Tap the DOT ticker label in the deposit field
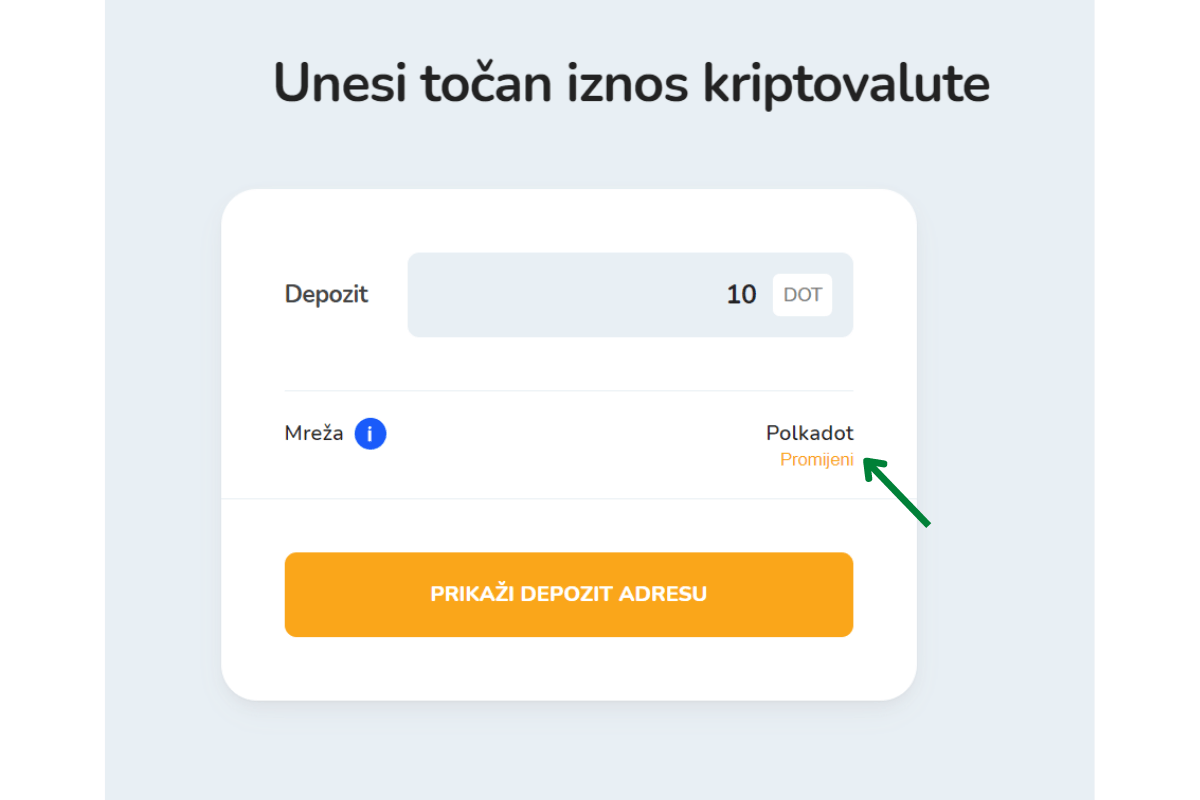Viewport: 1200px width, 800px height. [802, 294]
